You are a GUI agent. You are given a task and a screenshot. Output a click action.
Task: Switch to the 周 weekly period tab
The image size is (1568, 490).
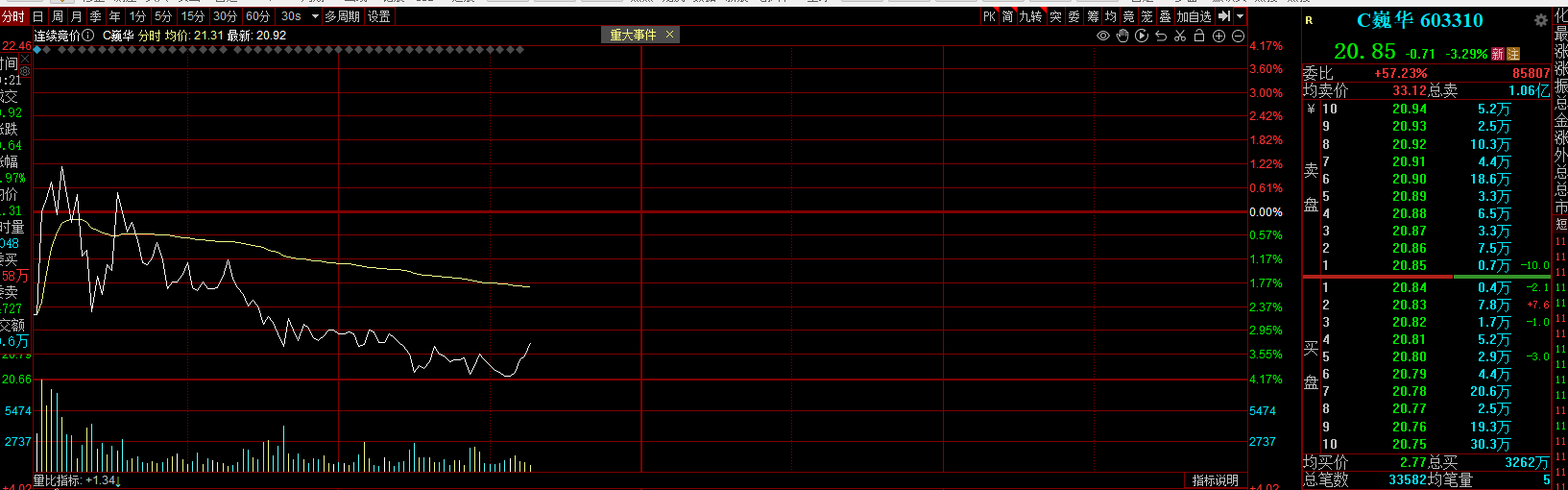coord(58,16)
